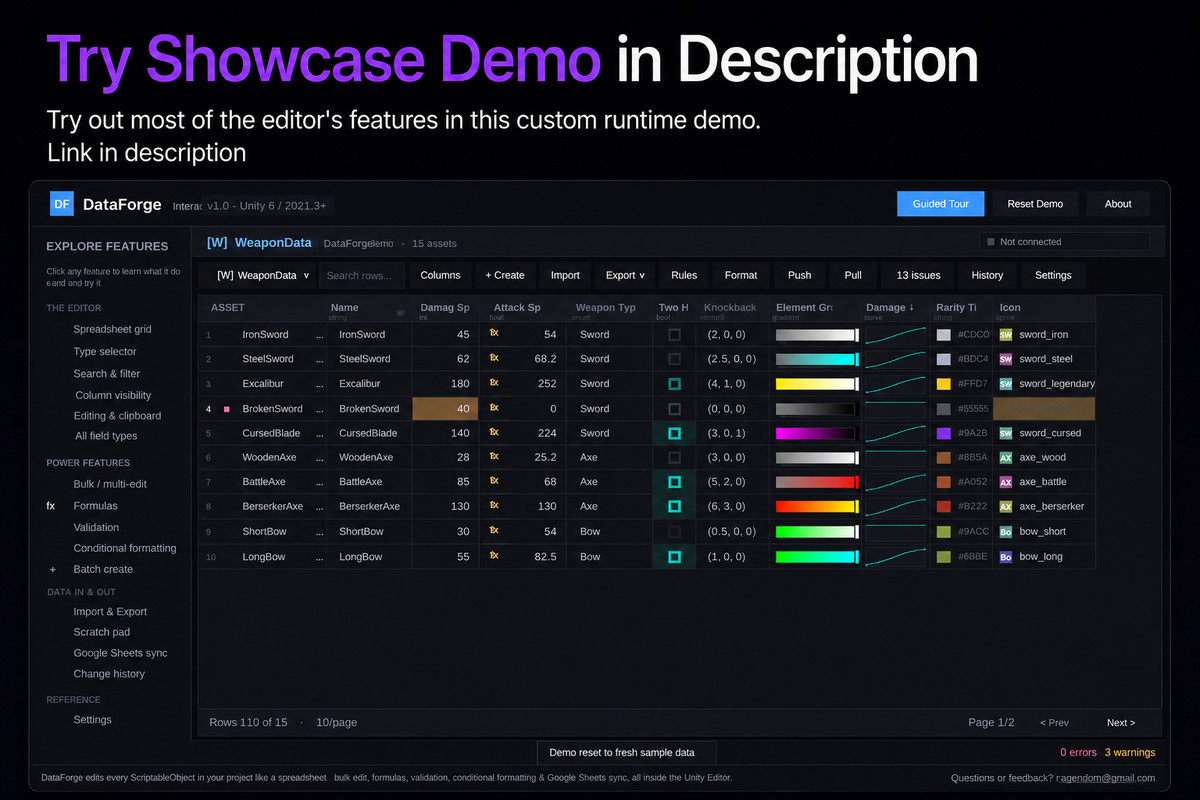Click the highlighted 40 damage cell

(x=445, y=409)
